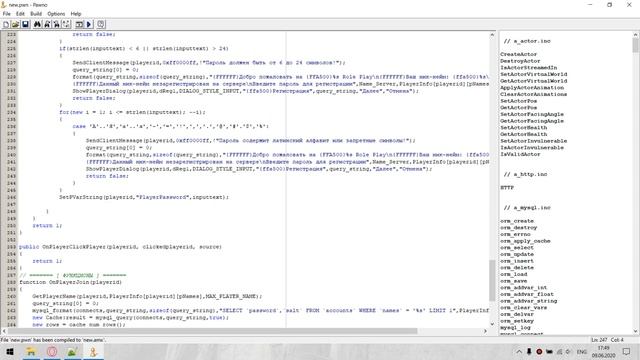640x360 pixels.
Task: Select orm_select in function list
Action: click(x=517, y=248)
